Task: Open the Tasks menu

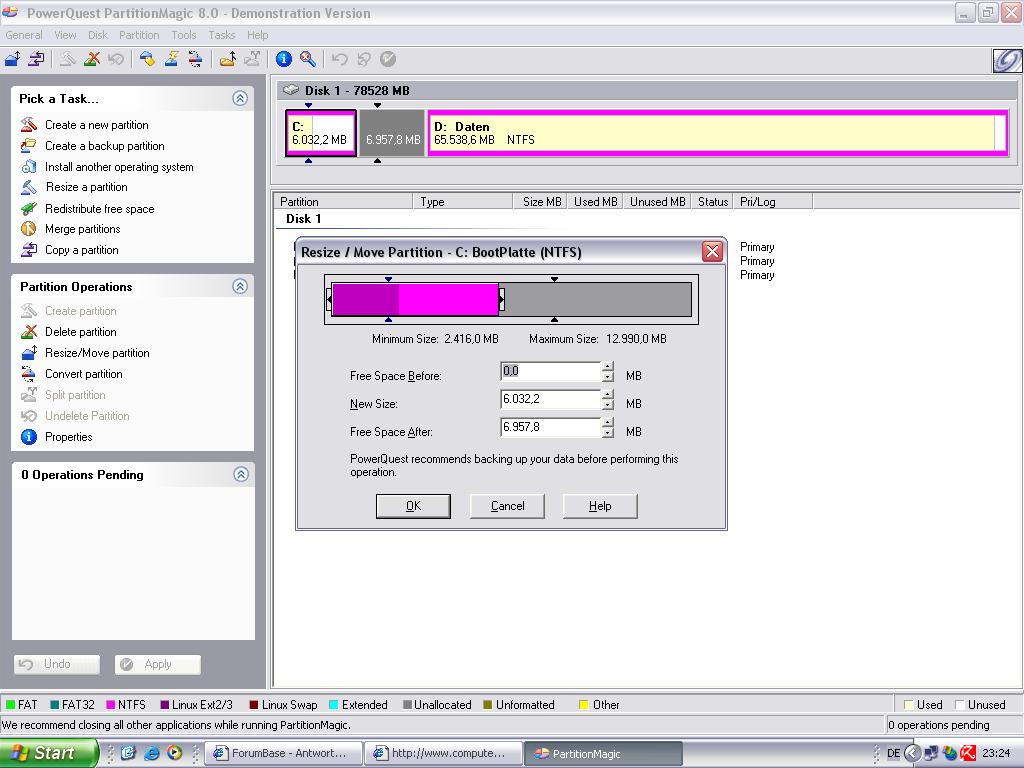Action: coord(221,35)
